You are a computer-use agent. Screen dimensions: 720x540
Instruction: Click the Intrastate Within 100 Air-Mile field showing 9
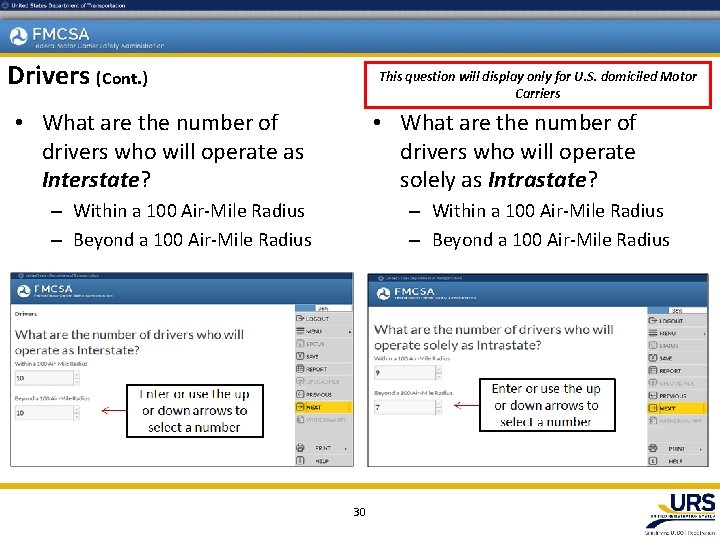pyautogui.click(x=404, y=372)
